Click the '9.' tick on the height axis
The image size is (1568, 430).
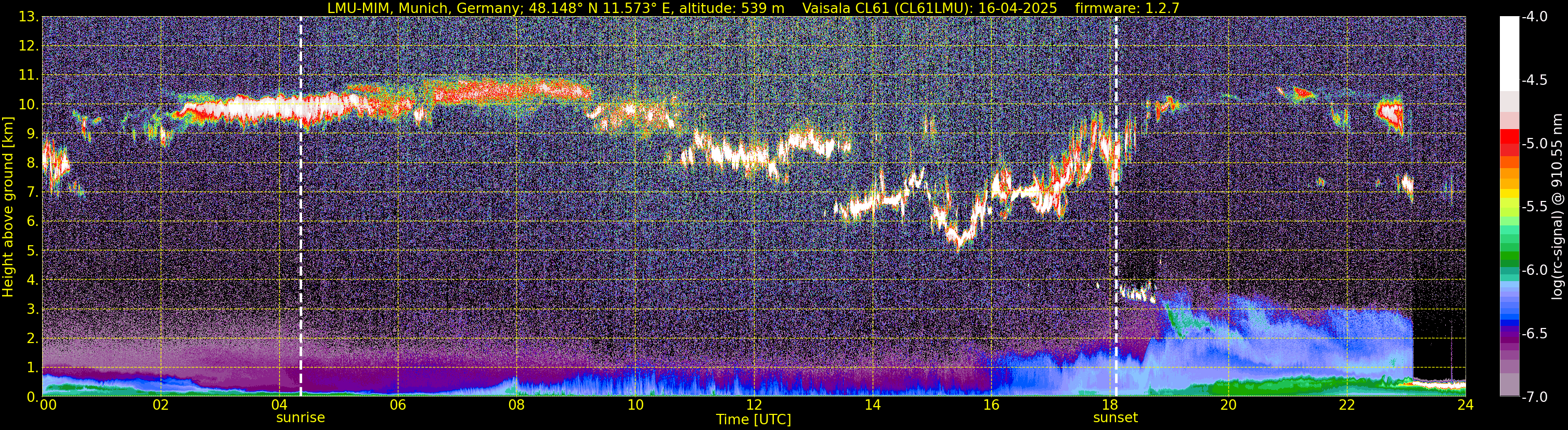[33, 134]
